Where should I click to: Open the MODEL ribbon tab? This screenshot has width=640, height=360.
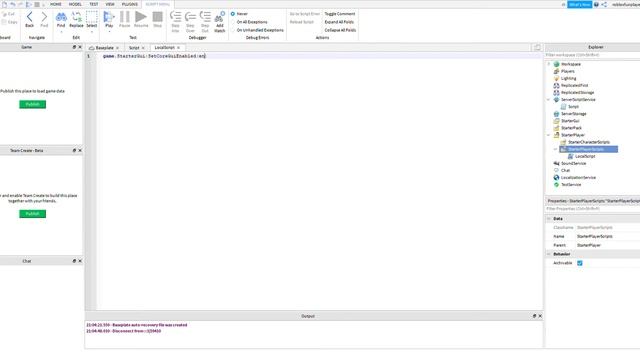pos(75,4)
